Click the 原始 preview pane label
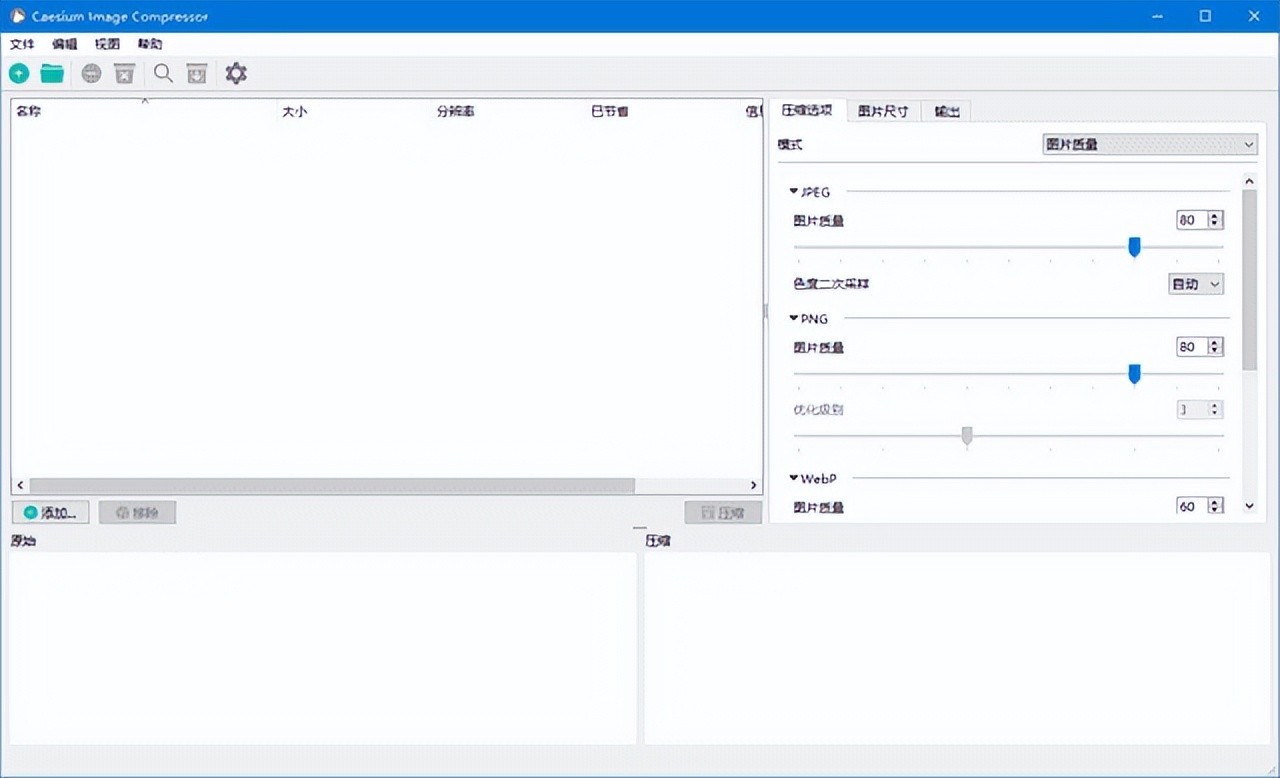This screenshot has height=778, width=1280. pyautogui.click(x=23, y=541)
